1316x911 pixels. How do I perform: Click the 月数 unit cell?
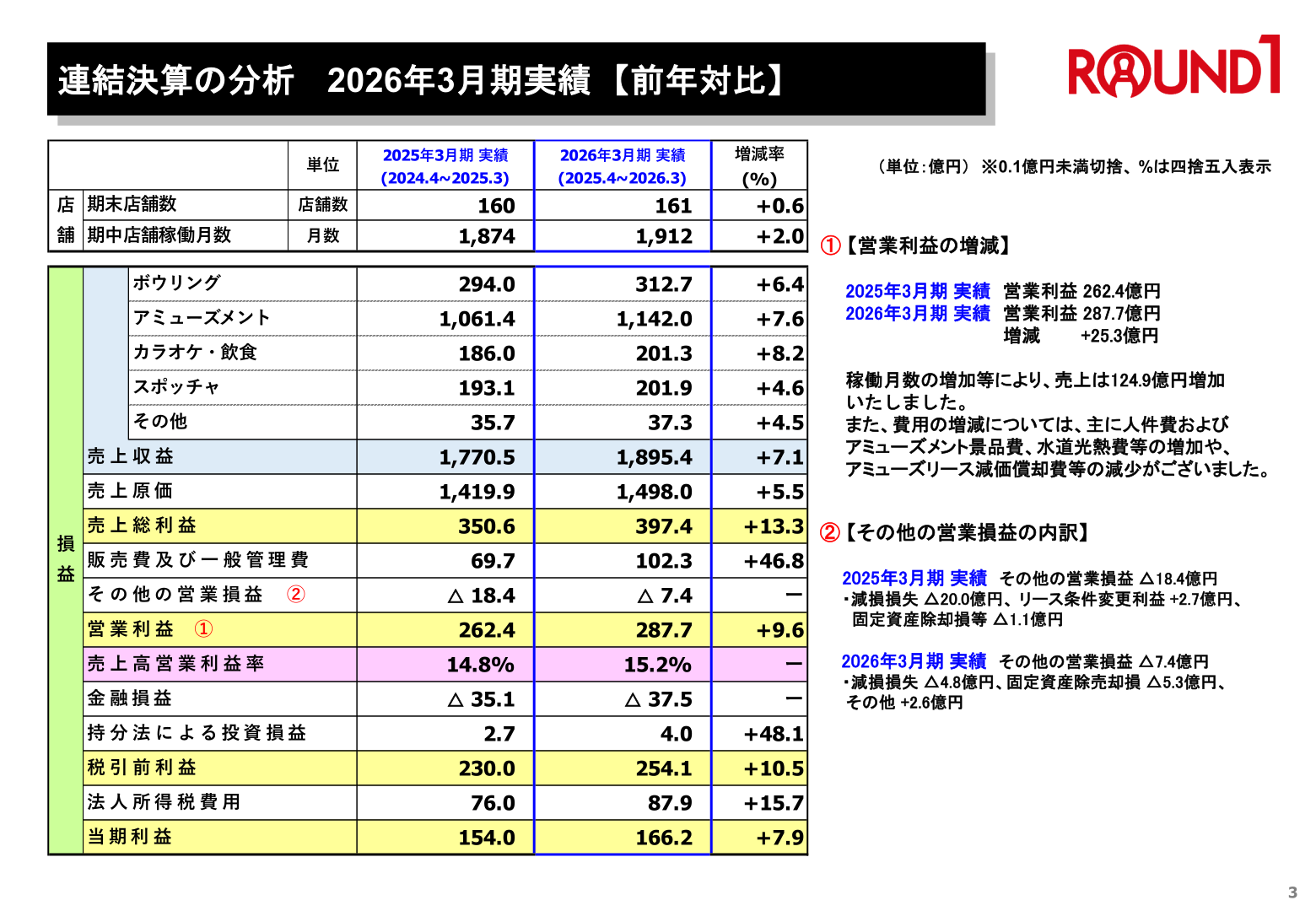(323, 236)
